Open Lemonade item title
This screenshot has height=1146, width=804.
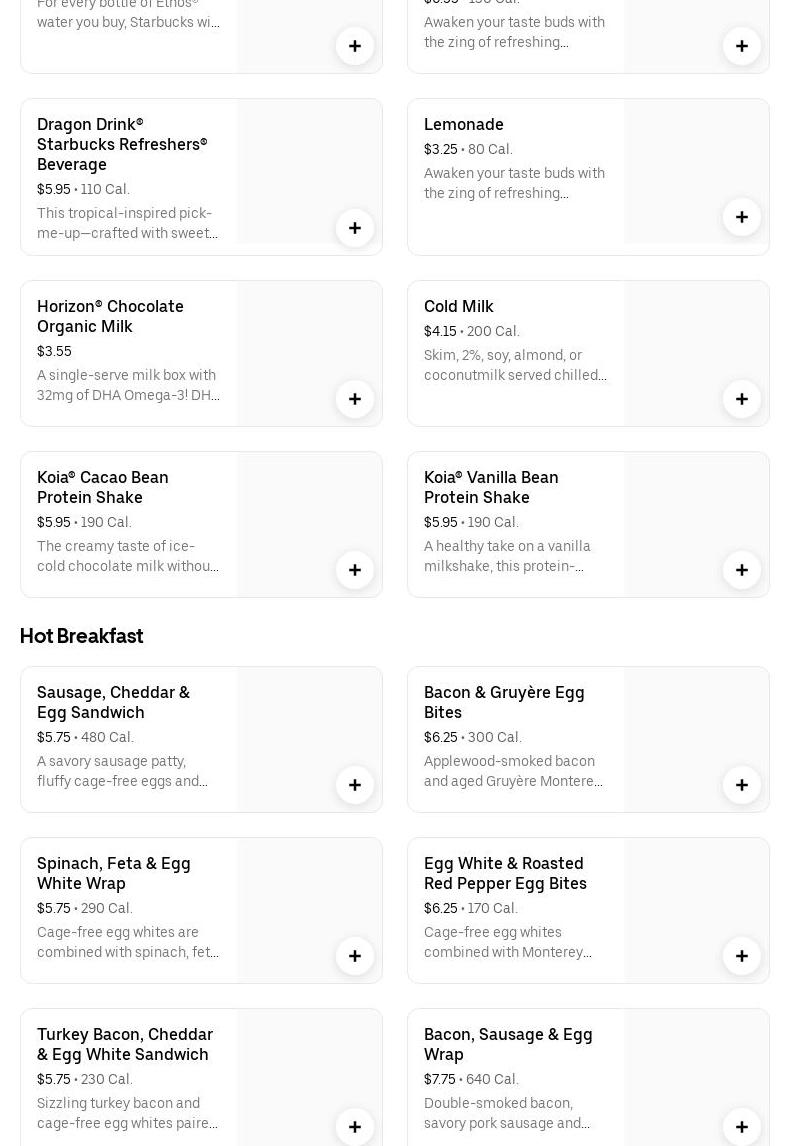coord(464,124)
